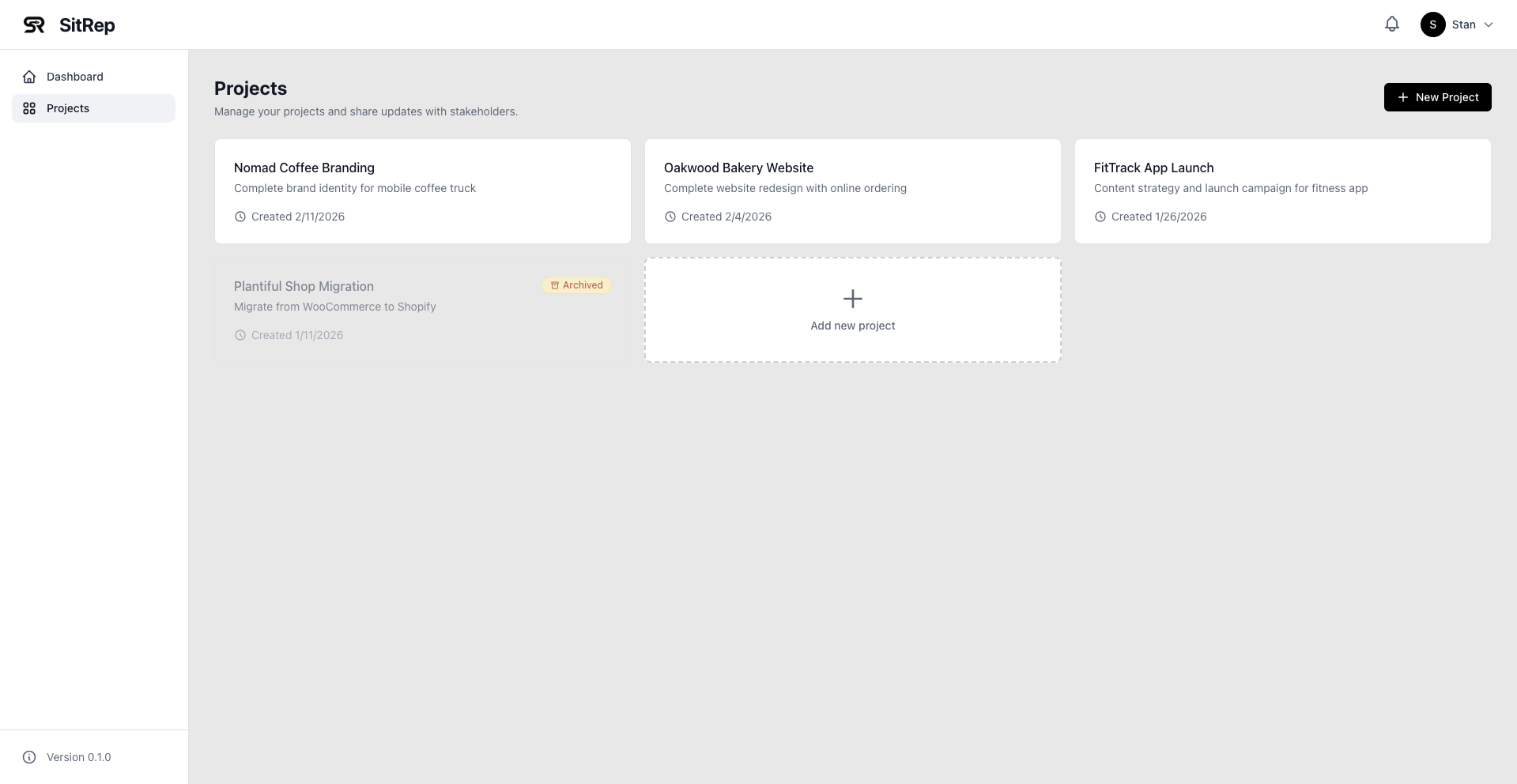Click the Dashboard home icon
Screen dimensions: 1517x784
pos(29,77)
